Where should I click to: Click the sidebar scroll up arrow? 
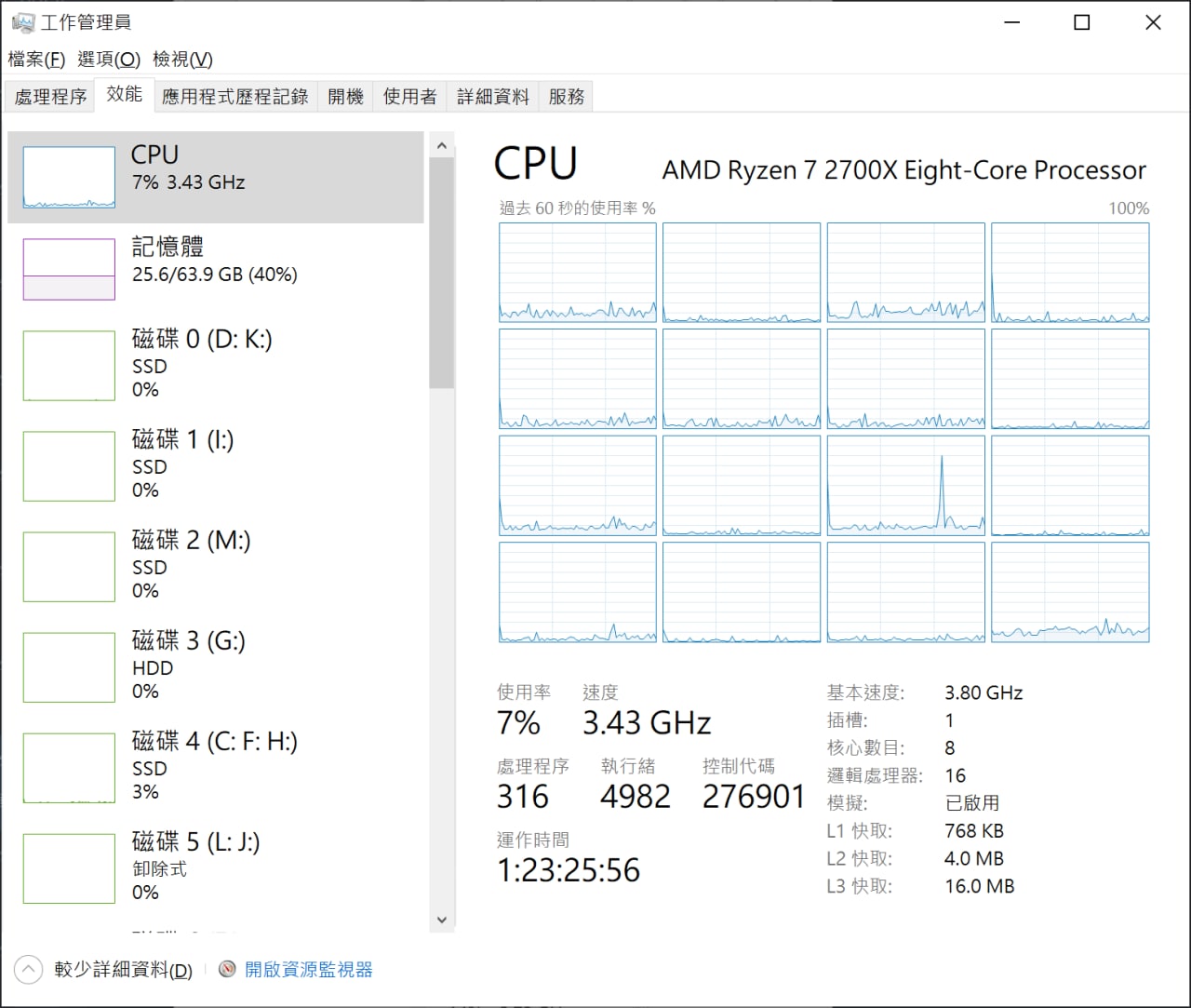click(442, 145)
